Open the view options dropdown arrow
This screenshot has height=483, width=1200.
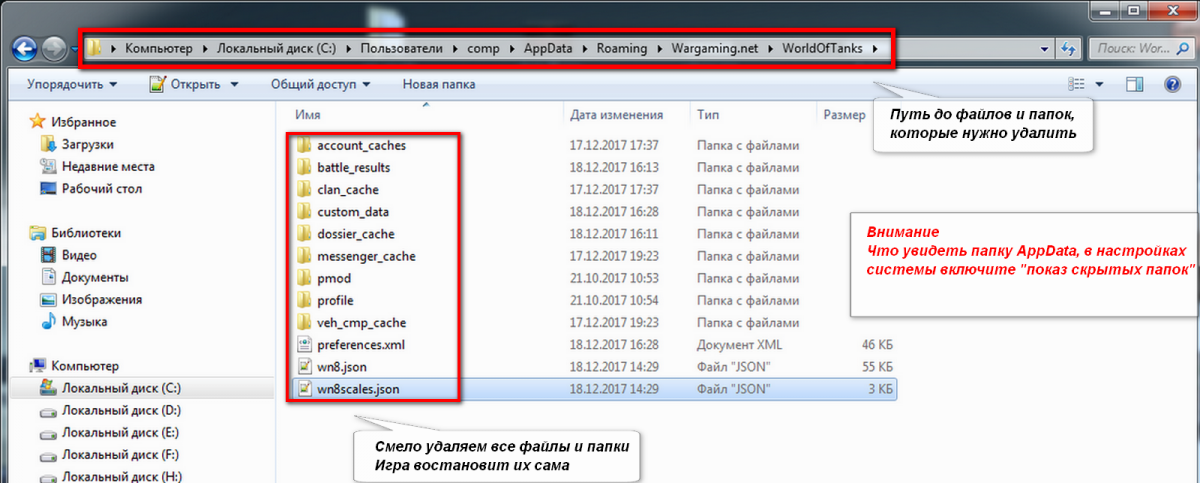pyautogui.click(x=1100, y=85)
